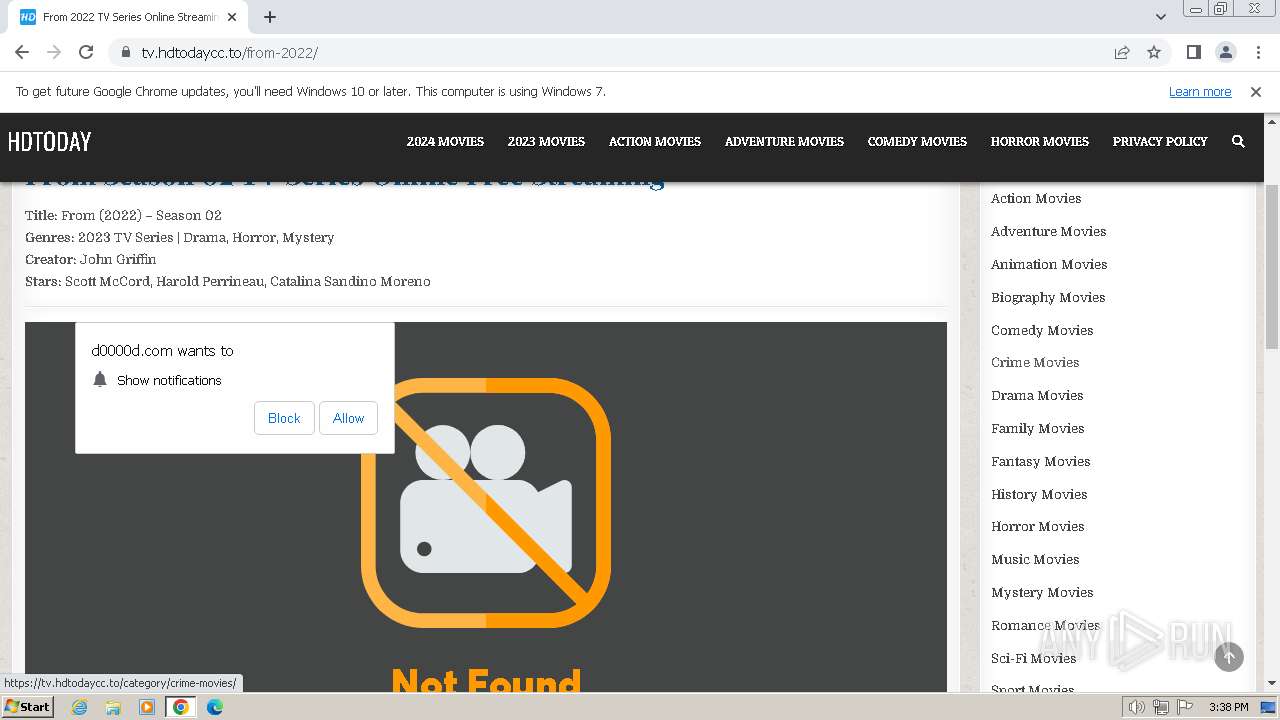Open Animation Movies sidebar category
This screenshot has width=1280, height=720.
[1049, 264]
